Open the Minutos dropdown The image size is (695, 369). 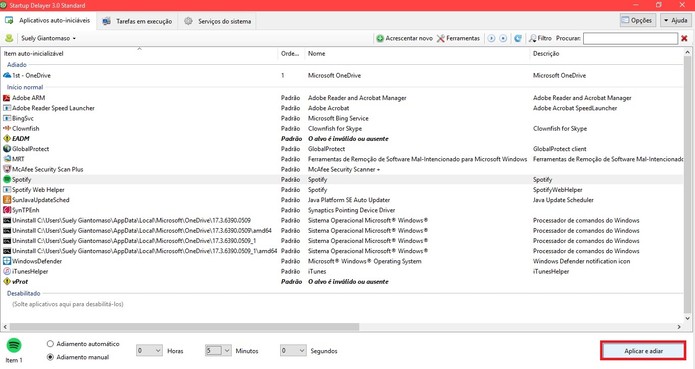218,351
